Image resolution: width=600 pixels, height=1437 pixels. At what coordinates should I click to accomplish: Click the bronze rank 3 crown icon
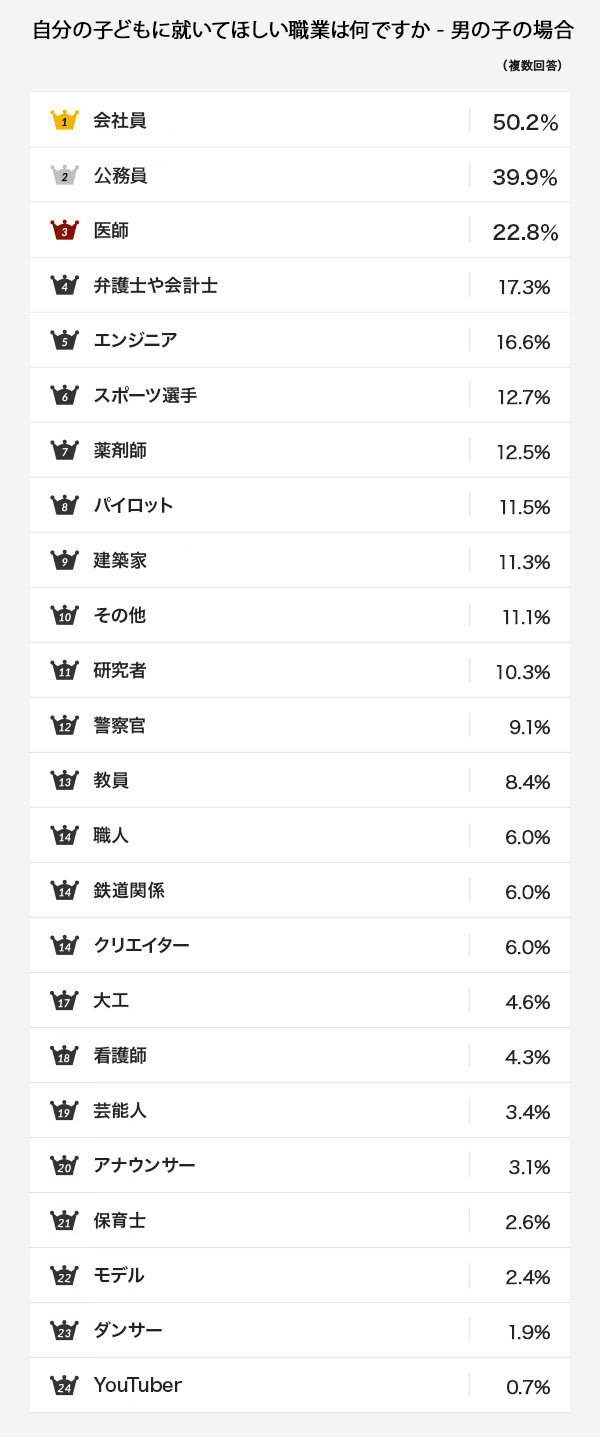coord(64,230)
